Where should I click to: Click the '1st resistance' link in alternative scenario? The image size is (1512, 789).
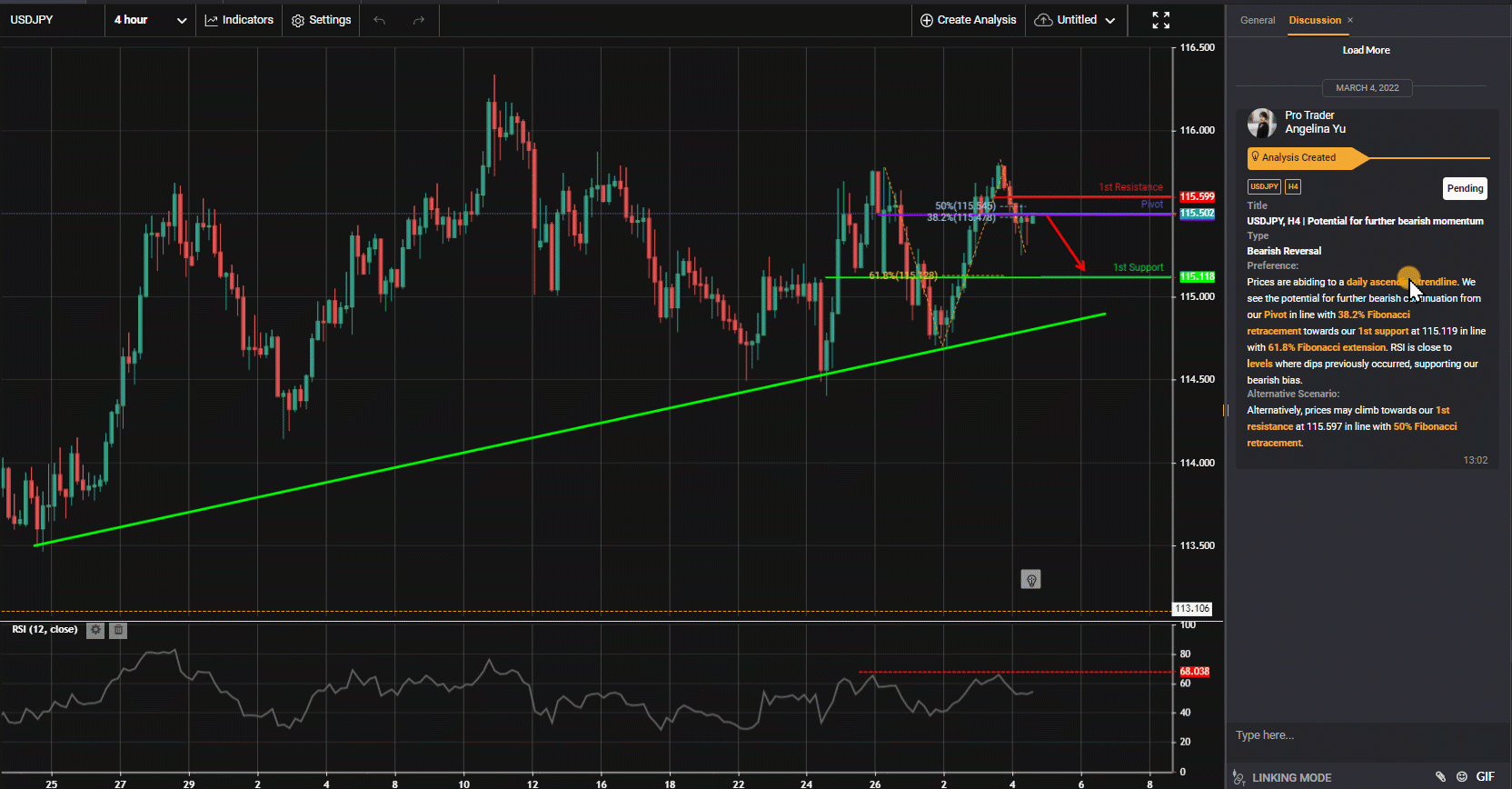1348,418
